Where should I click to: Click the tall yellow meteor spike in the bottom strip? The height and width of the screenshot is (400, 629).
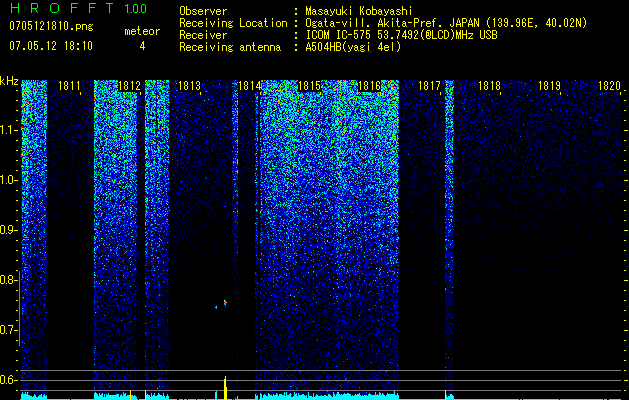[x=225, y=388]
